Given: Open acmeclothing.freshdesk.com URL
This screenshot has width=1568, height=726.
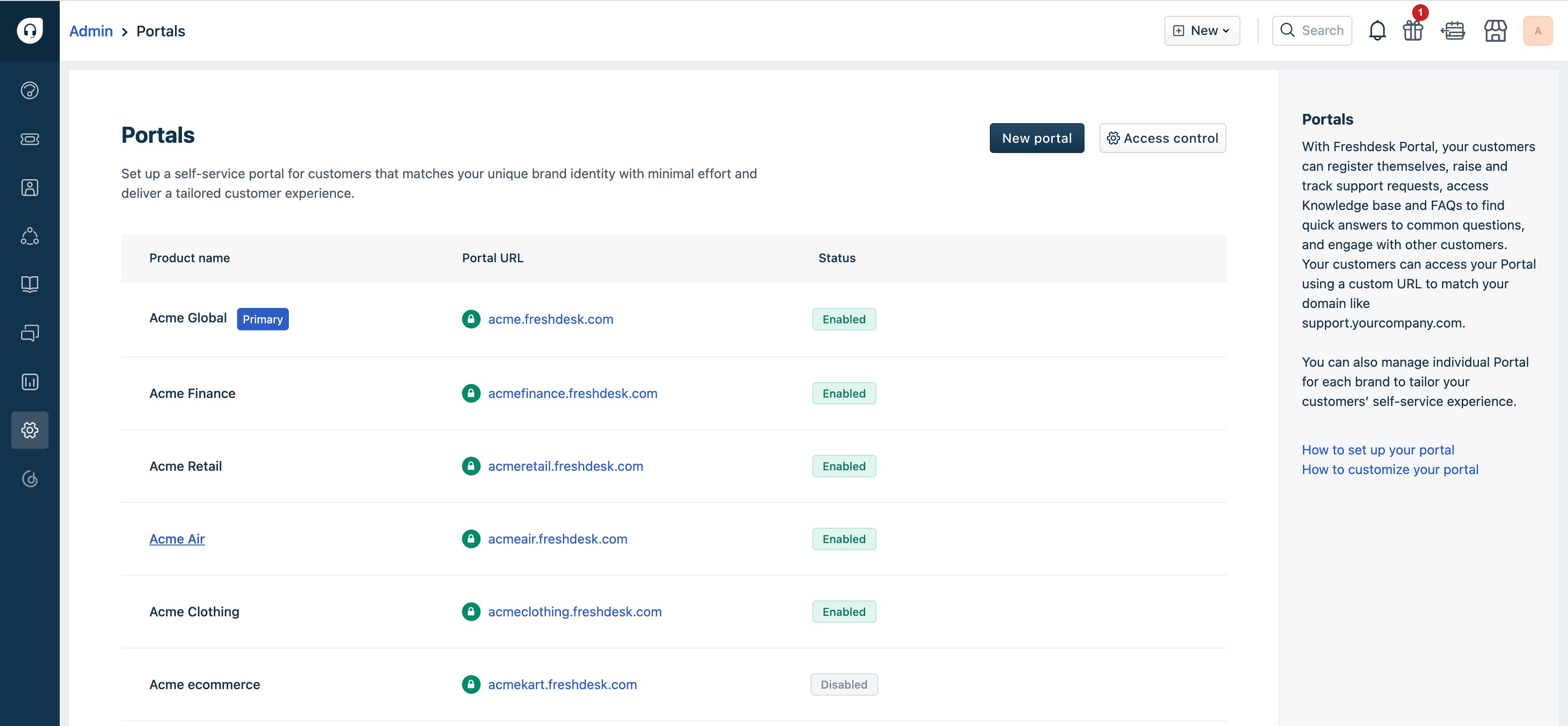Looking at the screenshot, I should [x=574, y=612].
